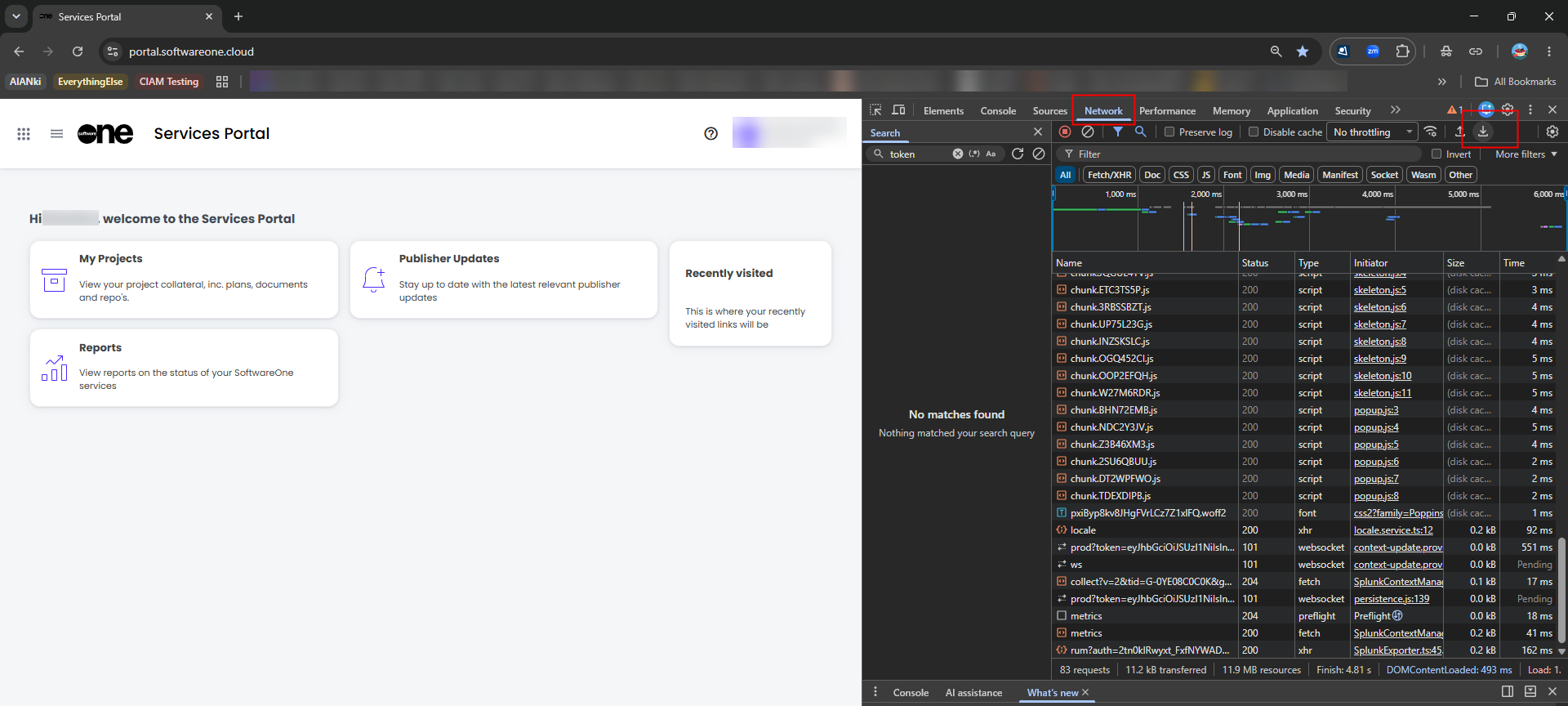Filter requests by Fetch/XHR
Image resolution: width=1568 pixels, height=706 pixels.
1109,175
